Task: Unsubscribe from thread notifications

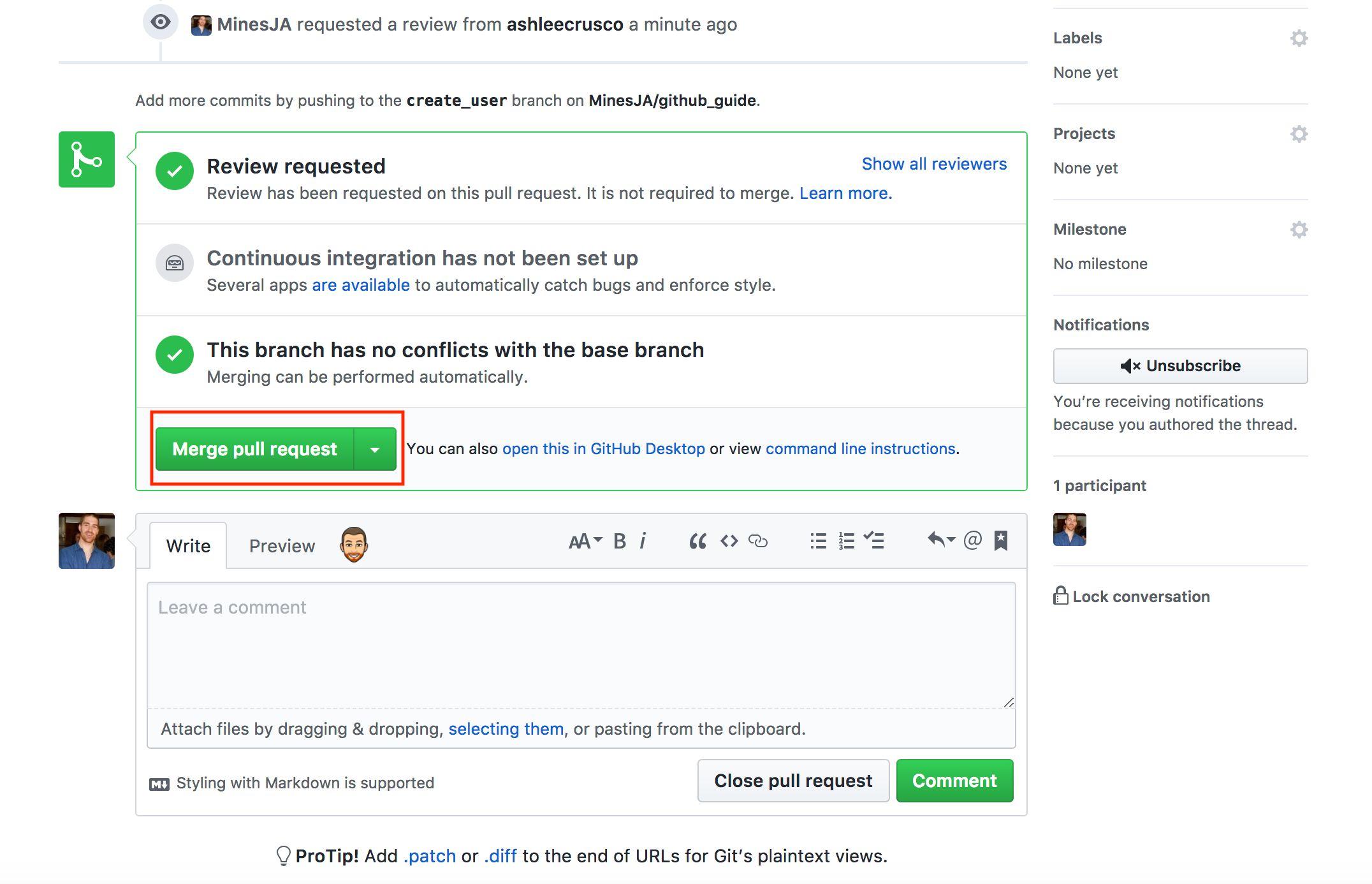Action: (1179, 365)
